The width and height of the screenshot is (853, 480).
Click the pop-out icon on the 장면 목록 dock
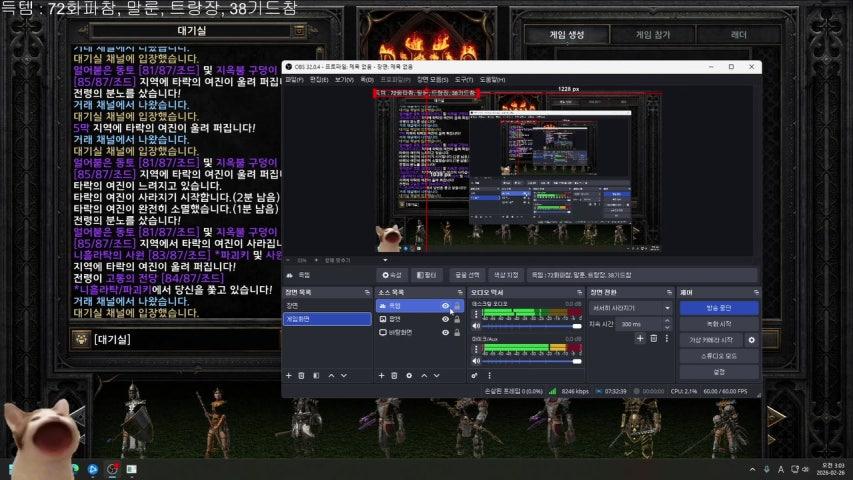coord(367,293)
